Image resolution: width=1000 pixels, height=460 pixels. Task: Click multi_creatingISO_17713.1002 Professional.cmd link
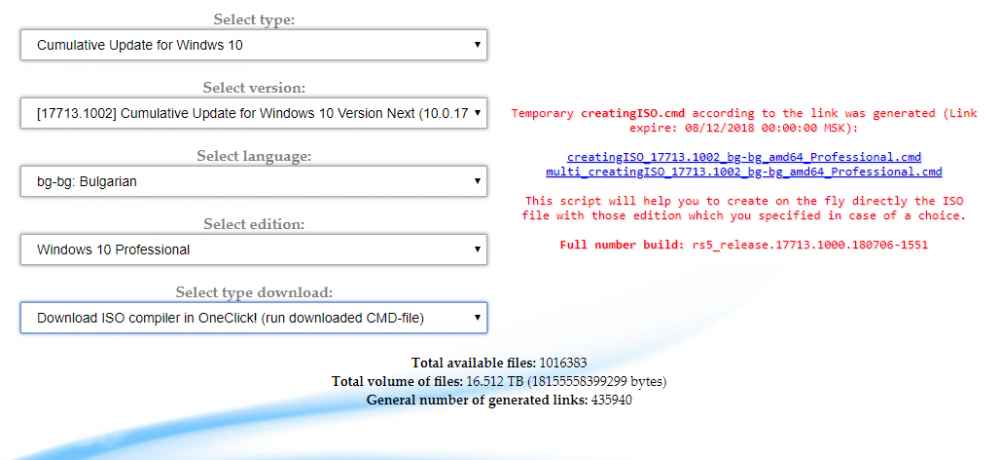(x=744, y=172)
